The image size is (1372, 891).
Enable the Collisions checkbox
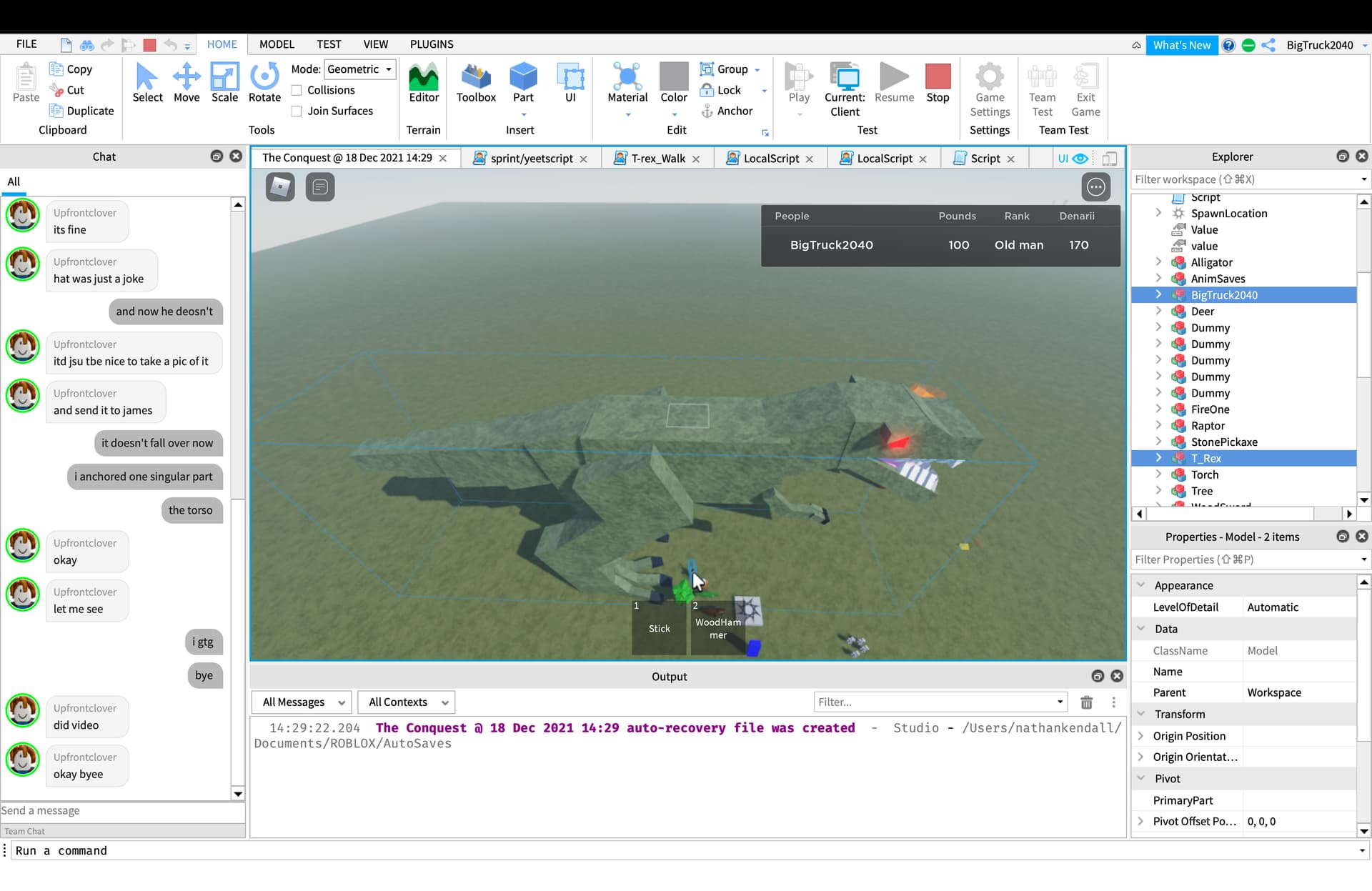[x=297, y=90]
